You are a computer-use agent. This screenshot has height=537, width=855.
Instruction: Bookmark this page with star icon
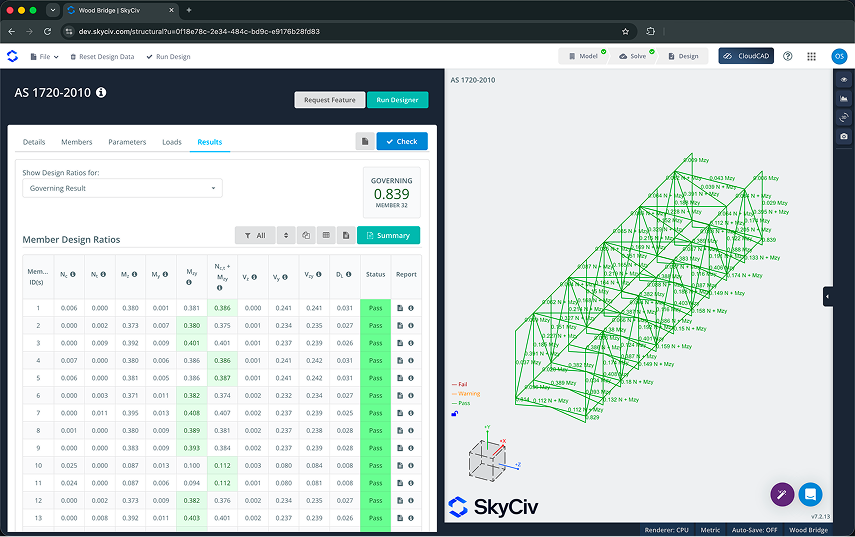tap(625, 32)
